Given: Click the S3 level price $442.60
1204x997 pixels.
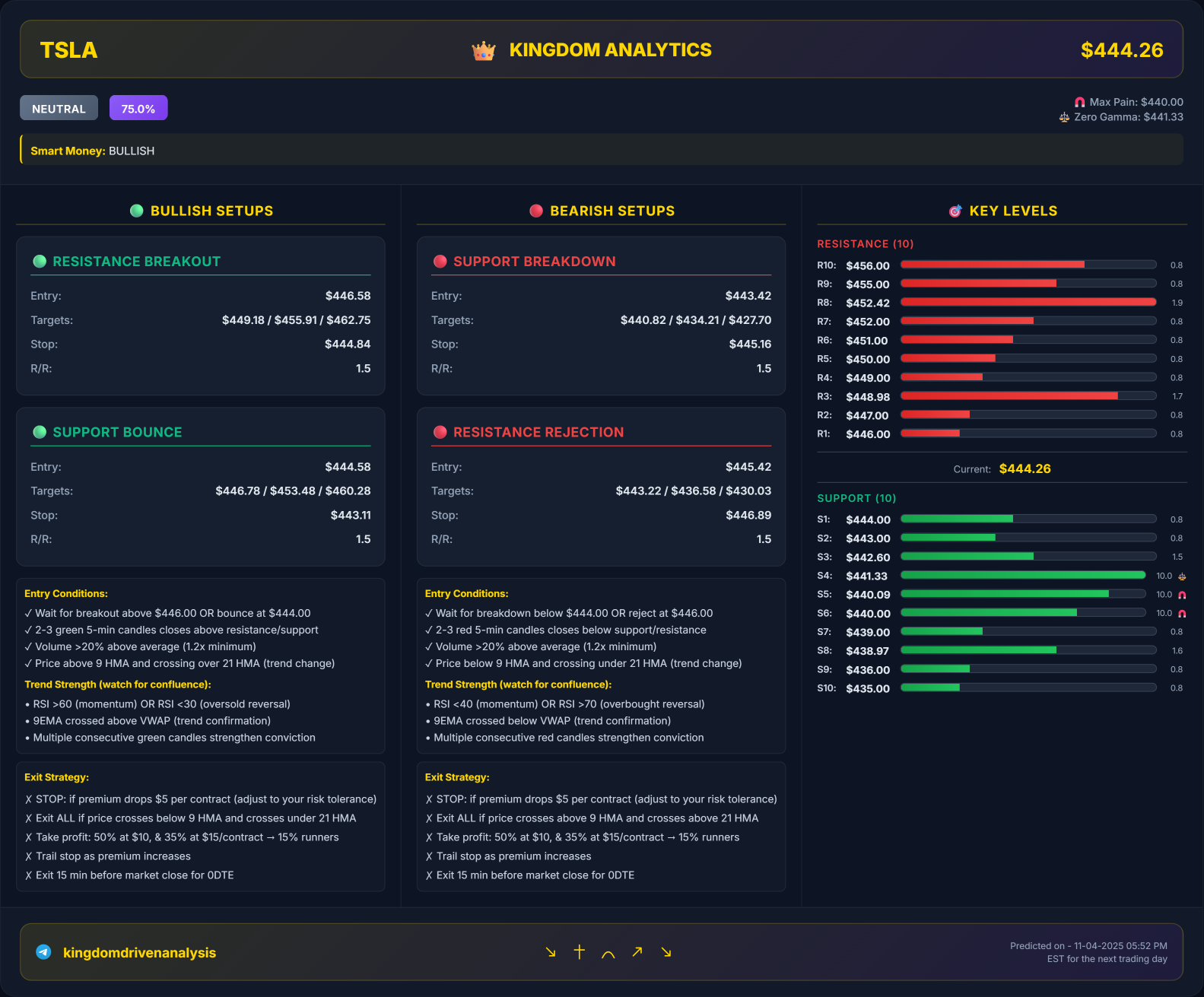Looking at the screenshot, I should [x=868, y=557].
